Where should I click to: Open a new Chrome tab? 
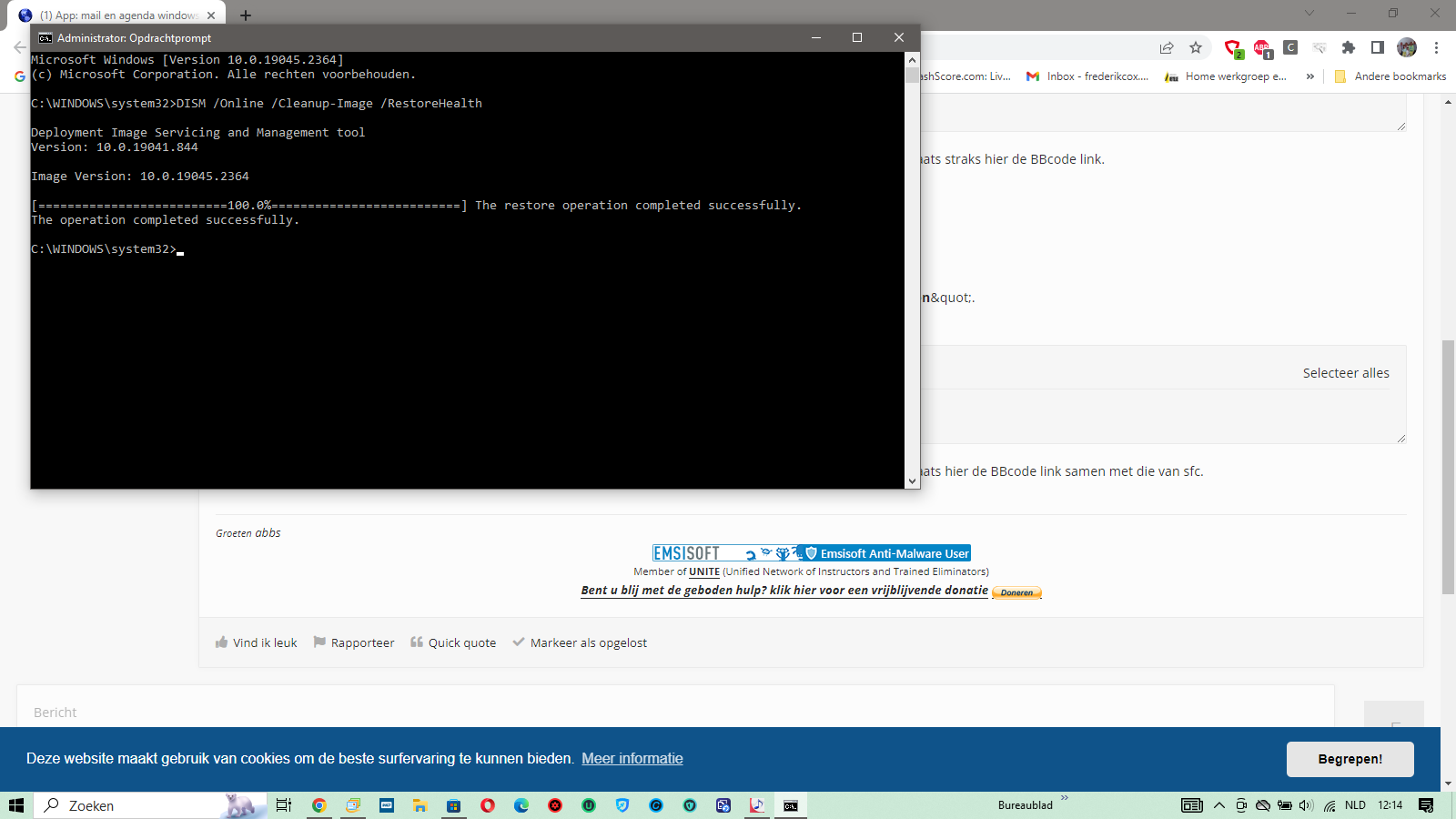[x=246, y=15]
